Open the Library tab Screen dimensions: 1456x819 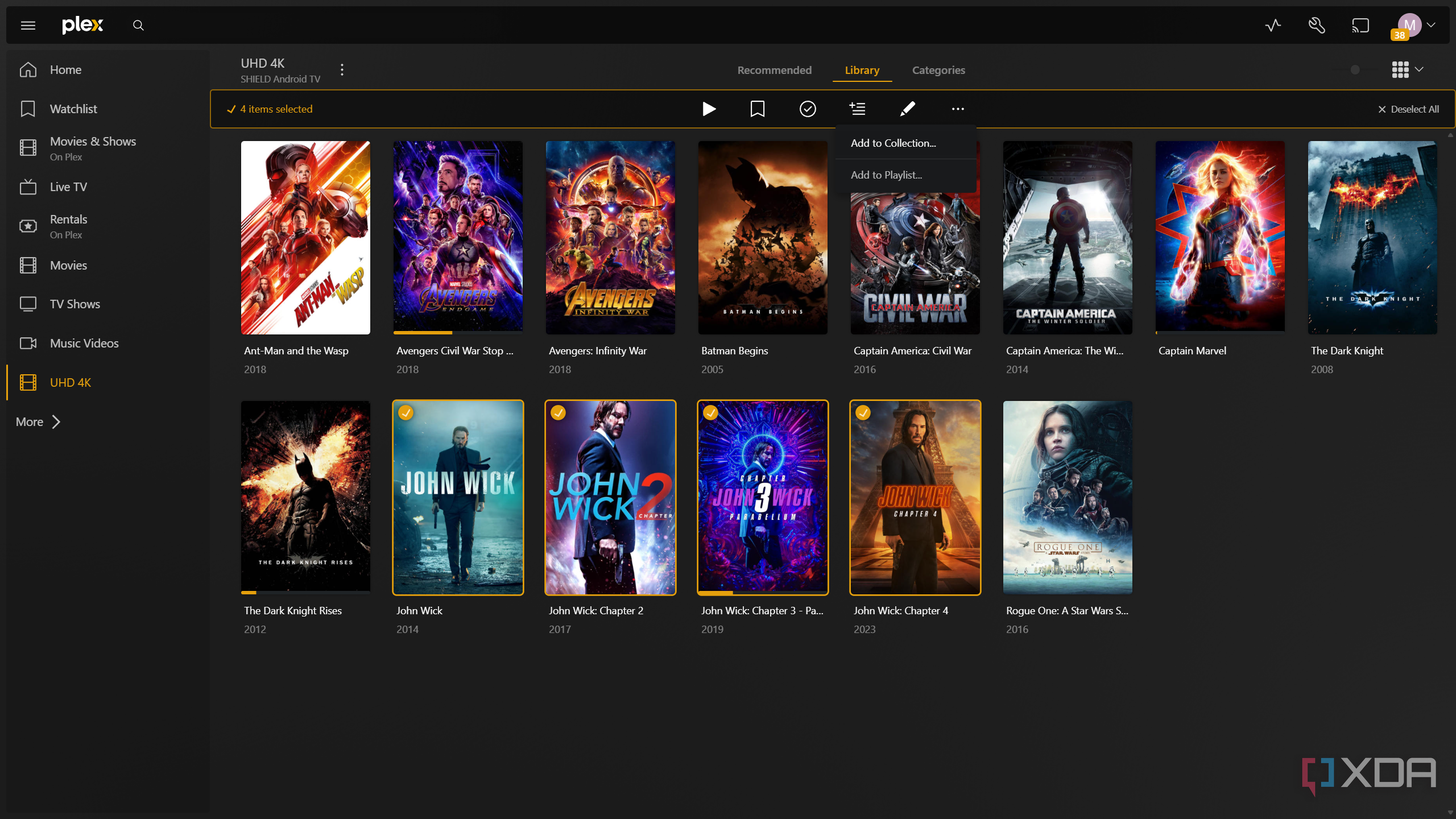point(862,71)
